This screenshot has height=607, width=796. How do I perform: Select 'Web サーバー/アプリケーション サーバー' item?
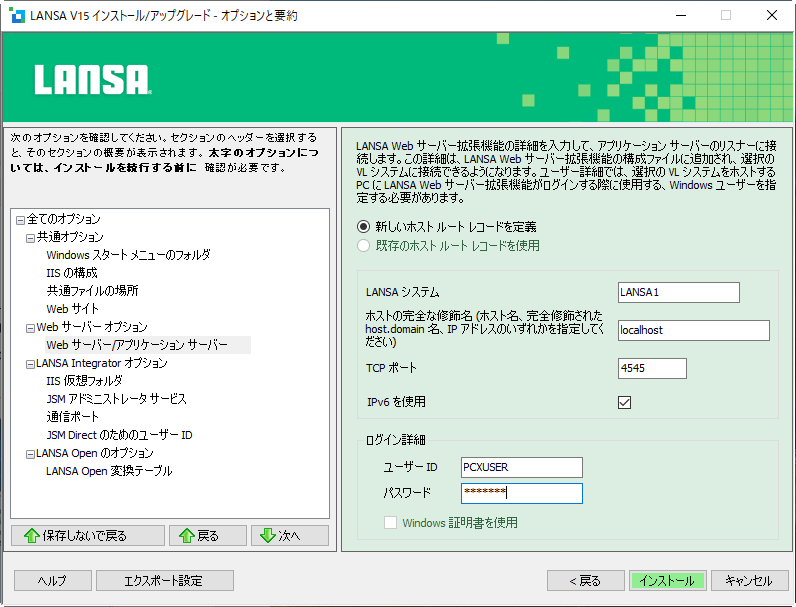[137, 345]
